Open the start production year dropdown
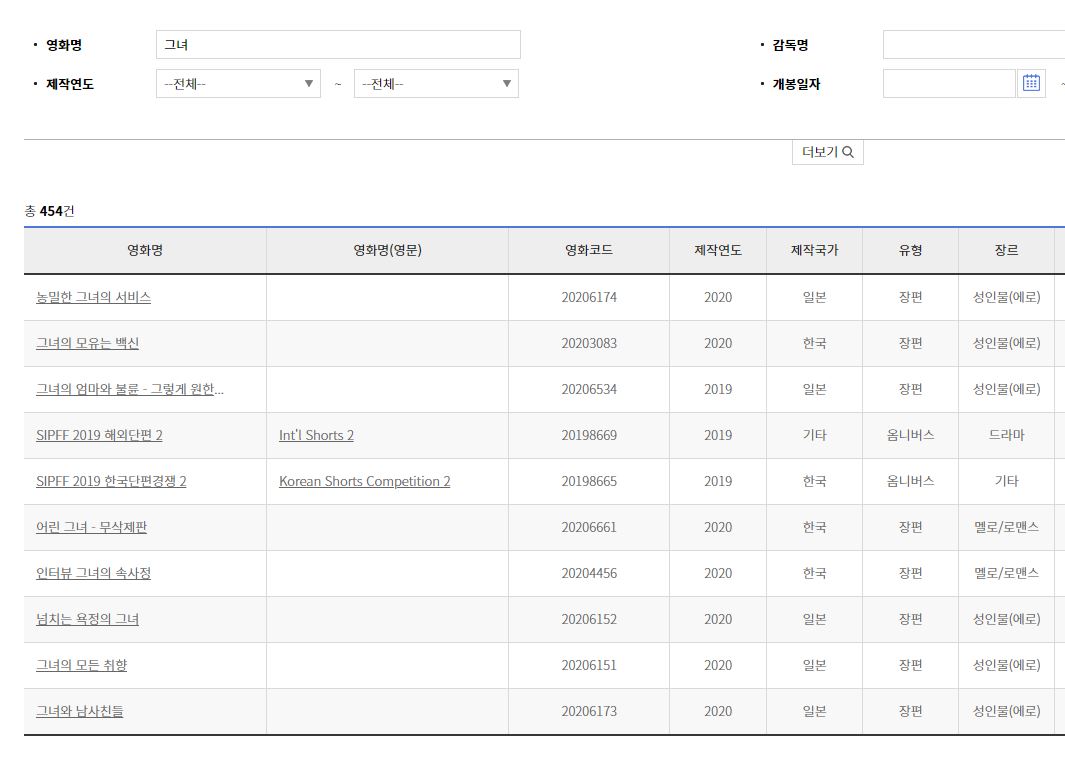The image size is (1065, 759). click(x=238, y=84)
